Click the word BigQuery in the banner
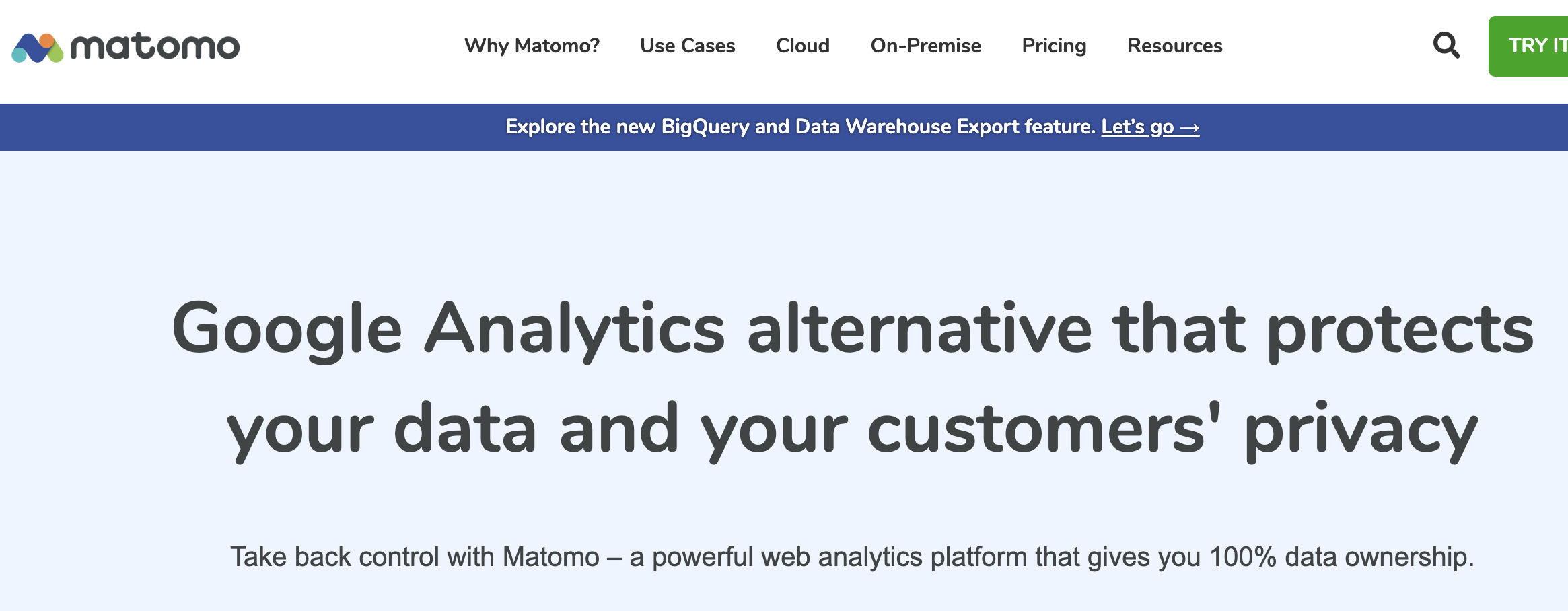1568x611 pixels. tap(705, 127)
